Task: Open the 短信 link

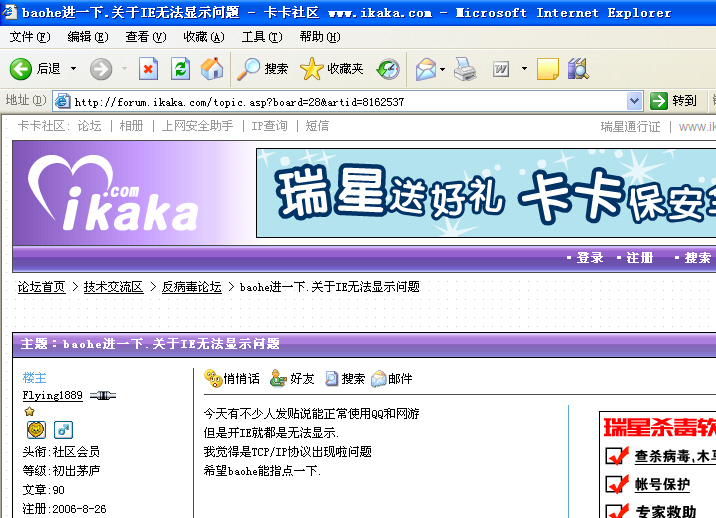Action: click(317, 126)
